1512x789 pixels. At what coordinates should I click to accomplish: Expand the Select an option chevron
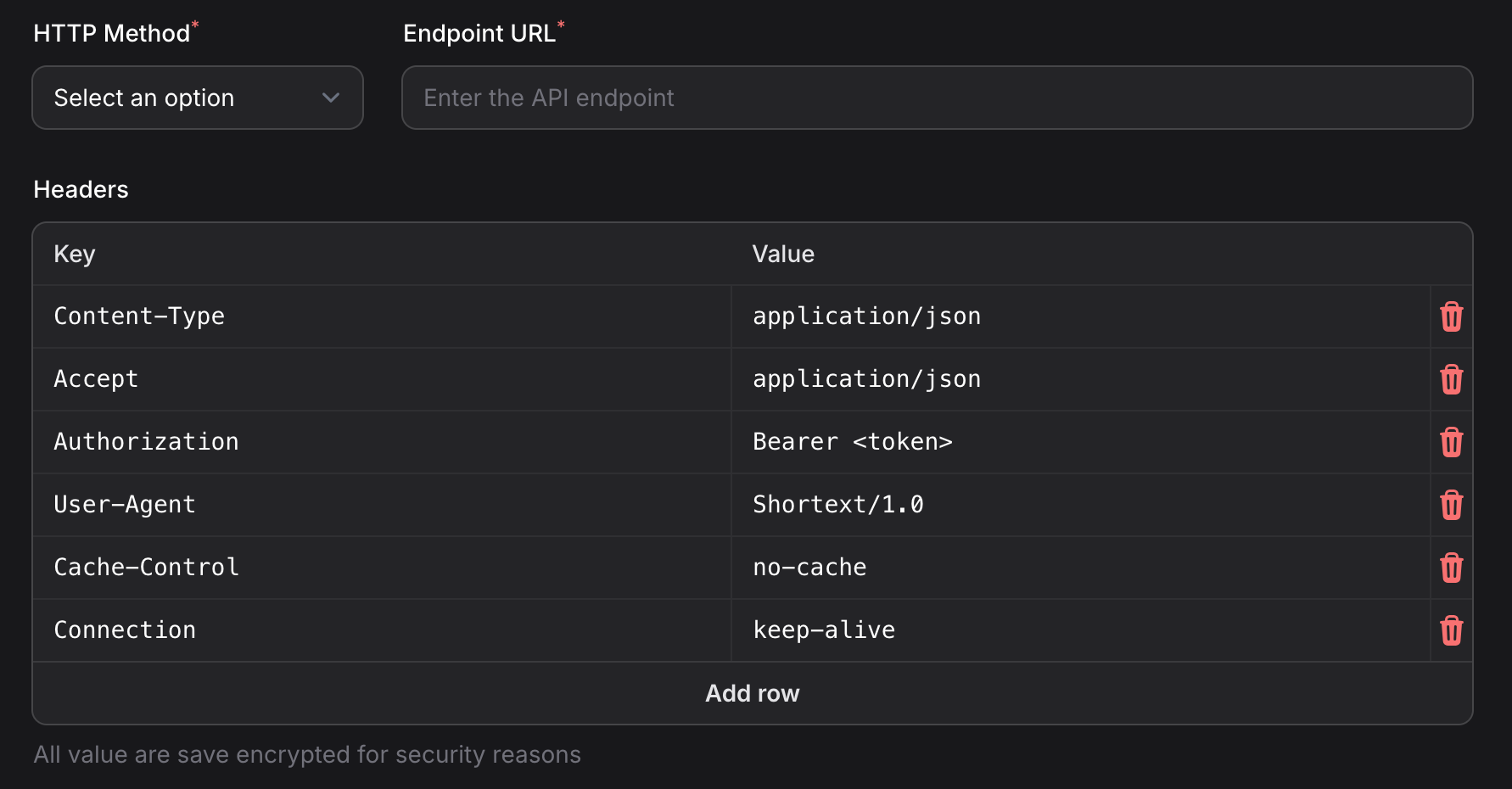coord(331,98)
